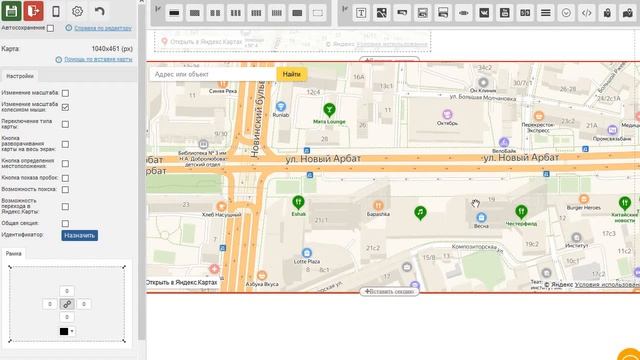Insert a four-column section layout
Image resolution: width=640 pixels, height=360 pixels.
pyautogui.click(x=256, y=13)
